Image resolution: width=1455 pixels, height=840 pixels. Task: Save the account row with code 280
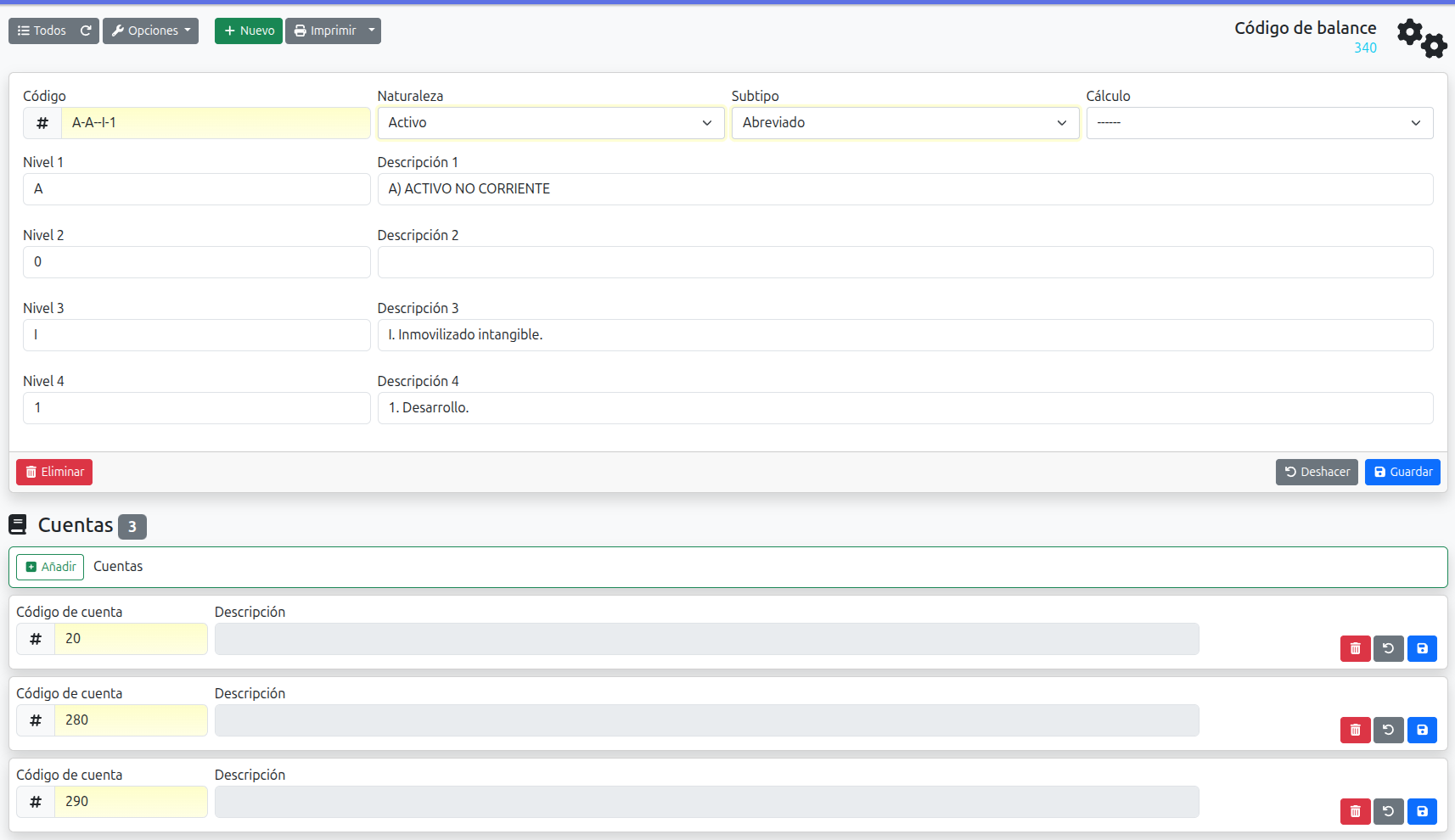click(1421, 730)
